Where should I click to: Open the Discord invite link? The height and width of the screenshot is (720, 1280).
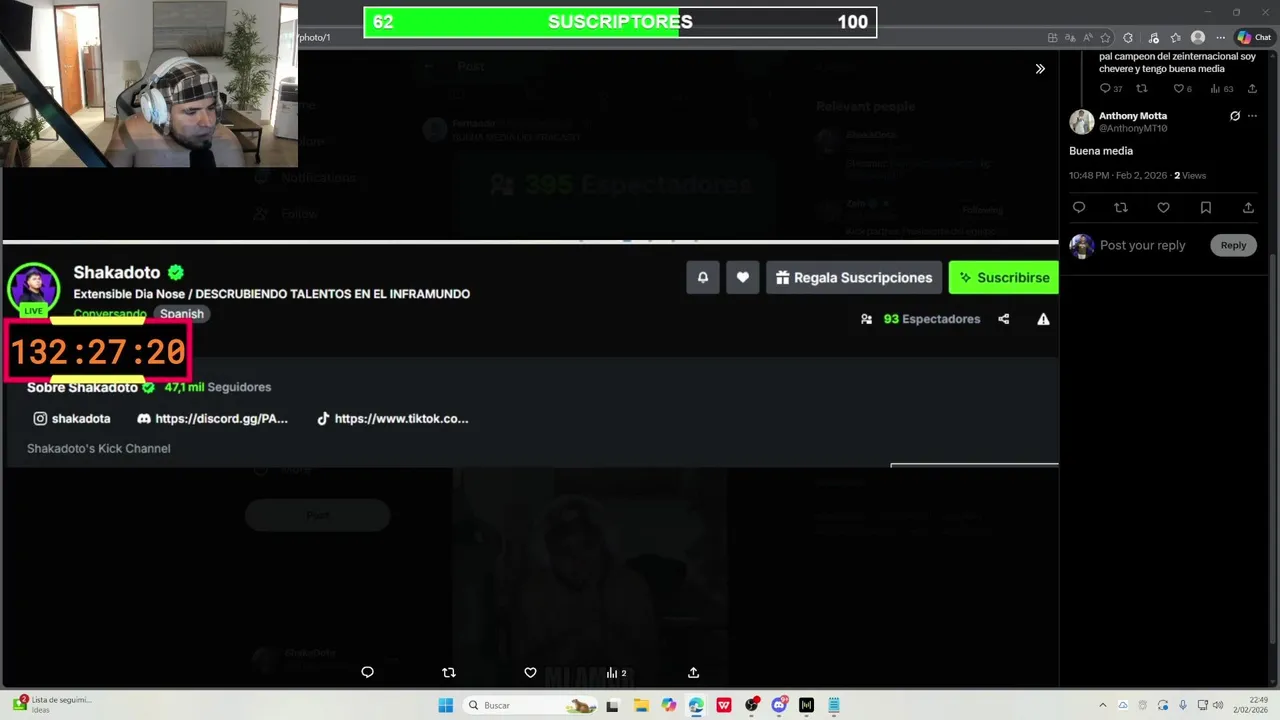click(x=212, y=418)
